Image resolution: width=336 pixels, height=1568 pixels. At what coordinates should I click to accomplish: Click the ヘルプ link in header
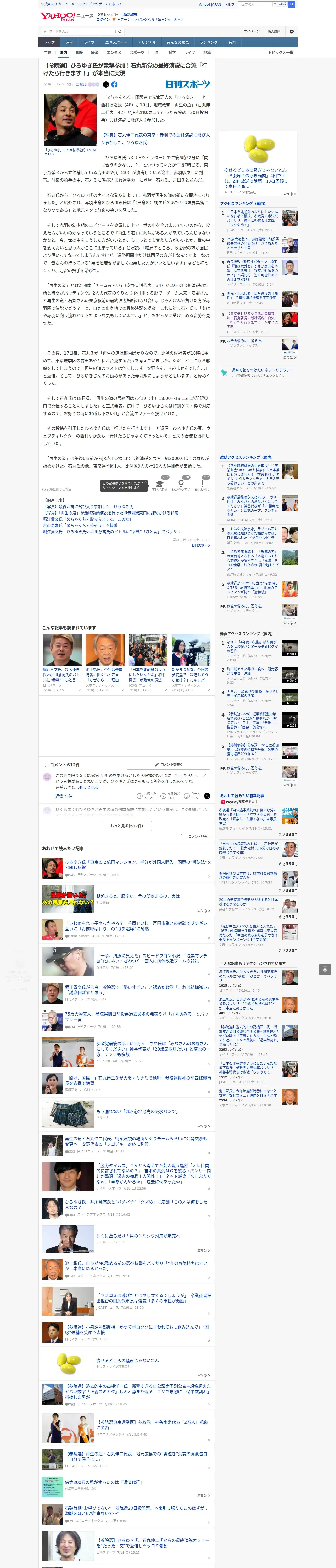[229, 4]
